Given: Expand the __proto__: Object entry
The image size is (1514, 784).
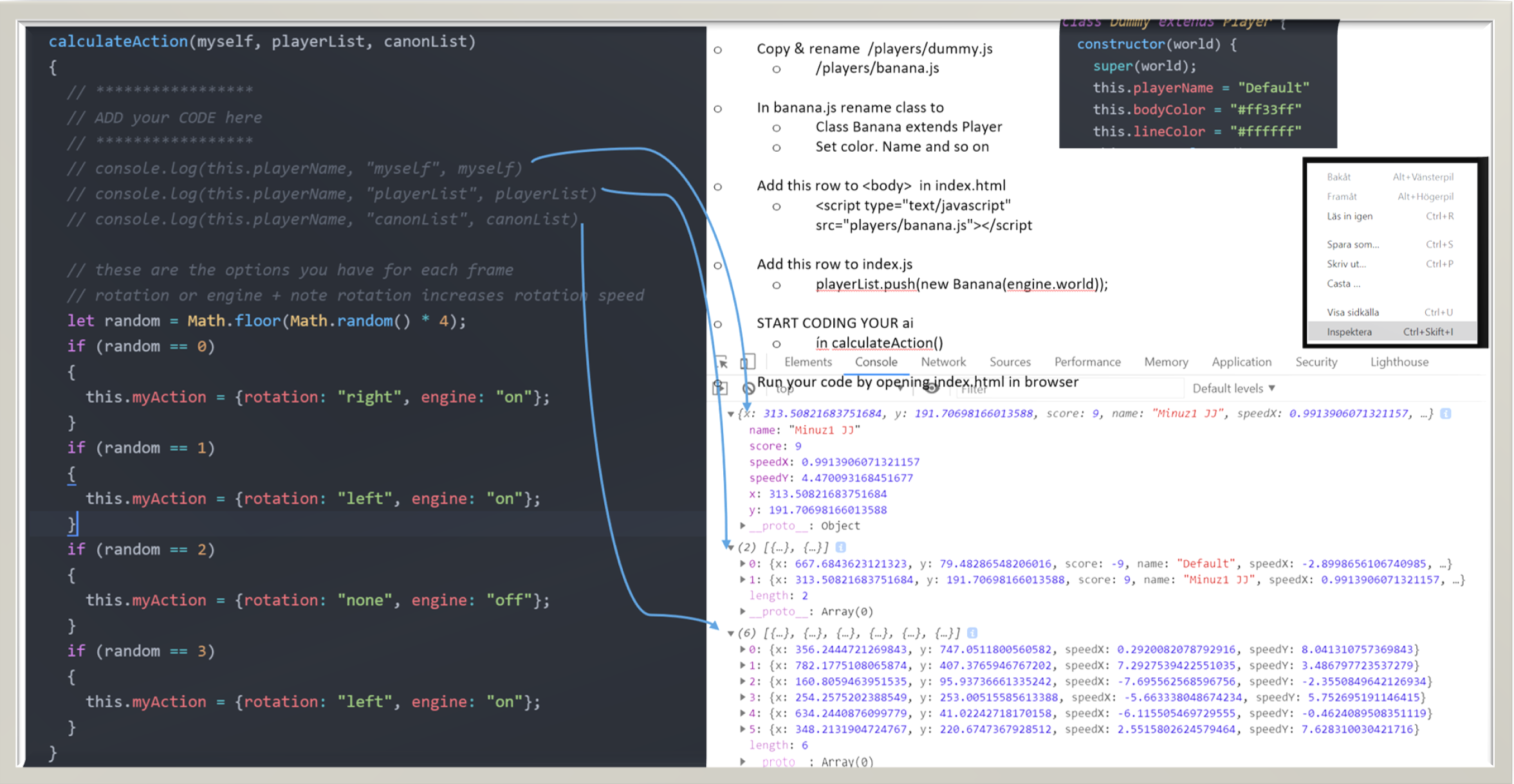Looking at the screenshot, I should point(743,526).
